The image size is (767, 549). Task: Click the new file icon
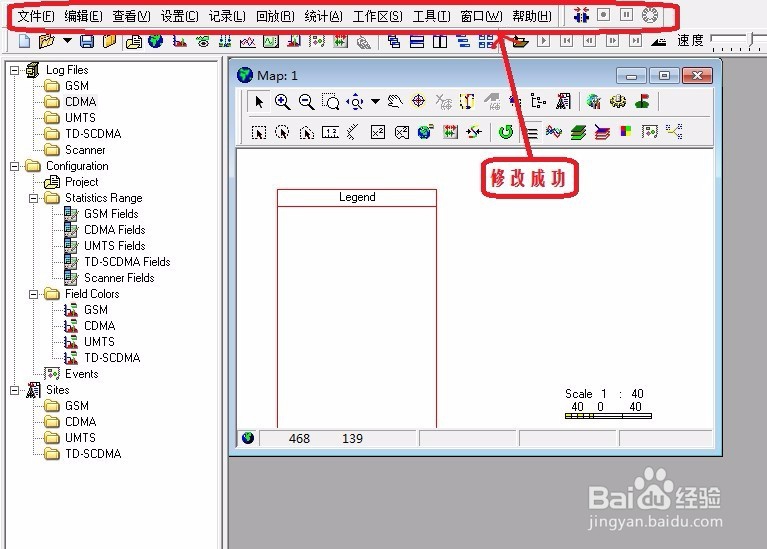[x=24, y=41]
